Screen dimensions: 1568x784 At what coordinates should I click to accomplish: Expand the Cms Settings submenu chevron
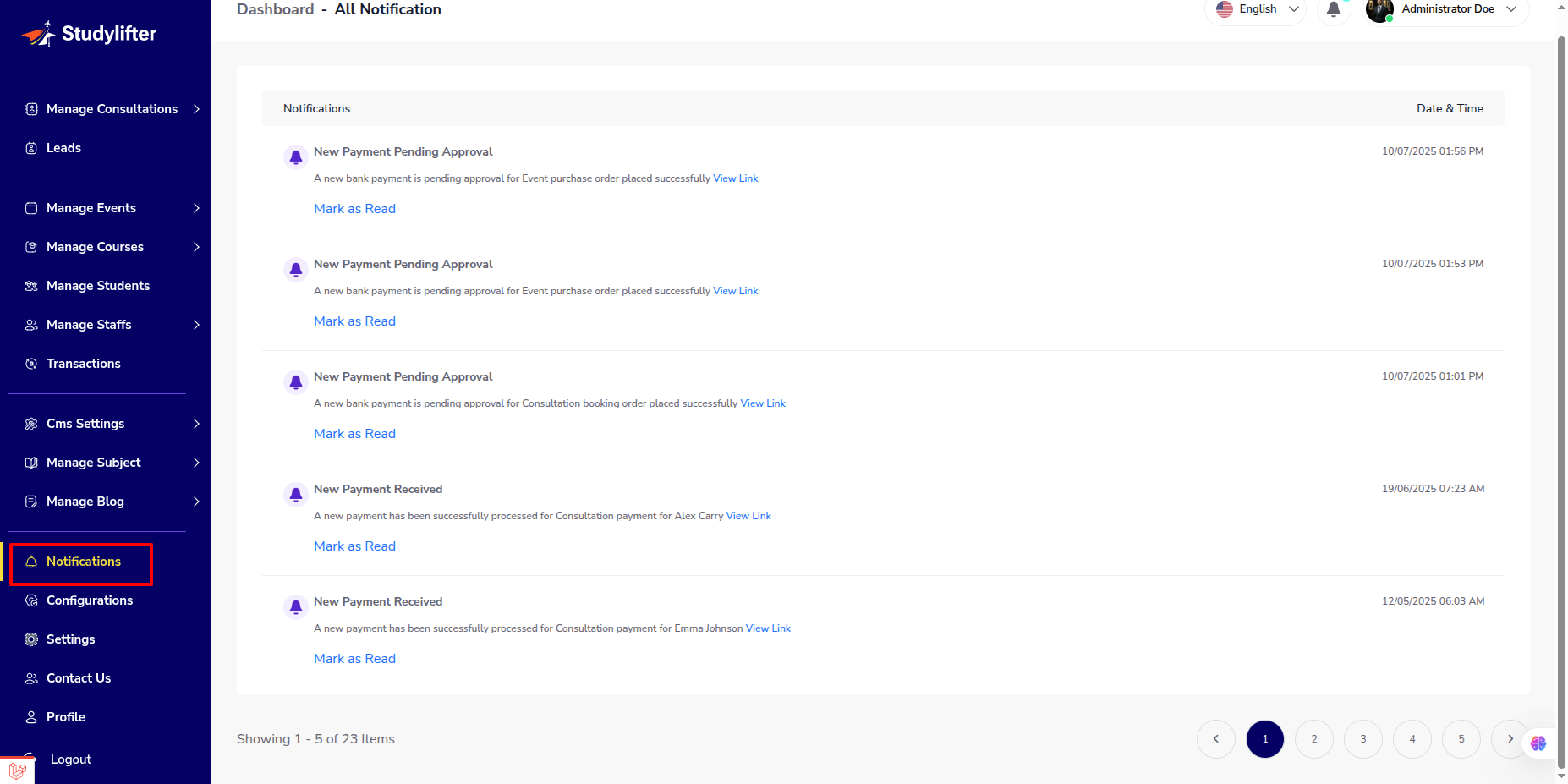pyautogui.click(x=196, y=424)
